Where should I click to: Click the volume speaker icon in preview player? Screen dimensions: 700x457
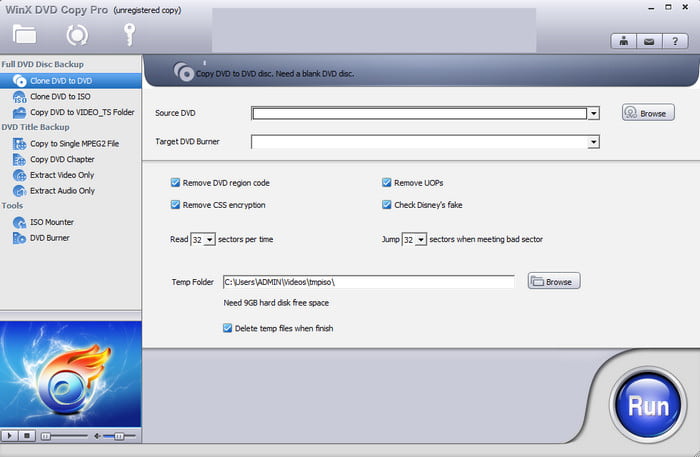pyautogui.click(x=97, y=436)
